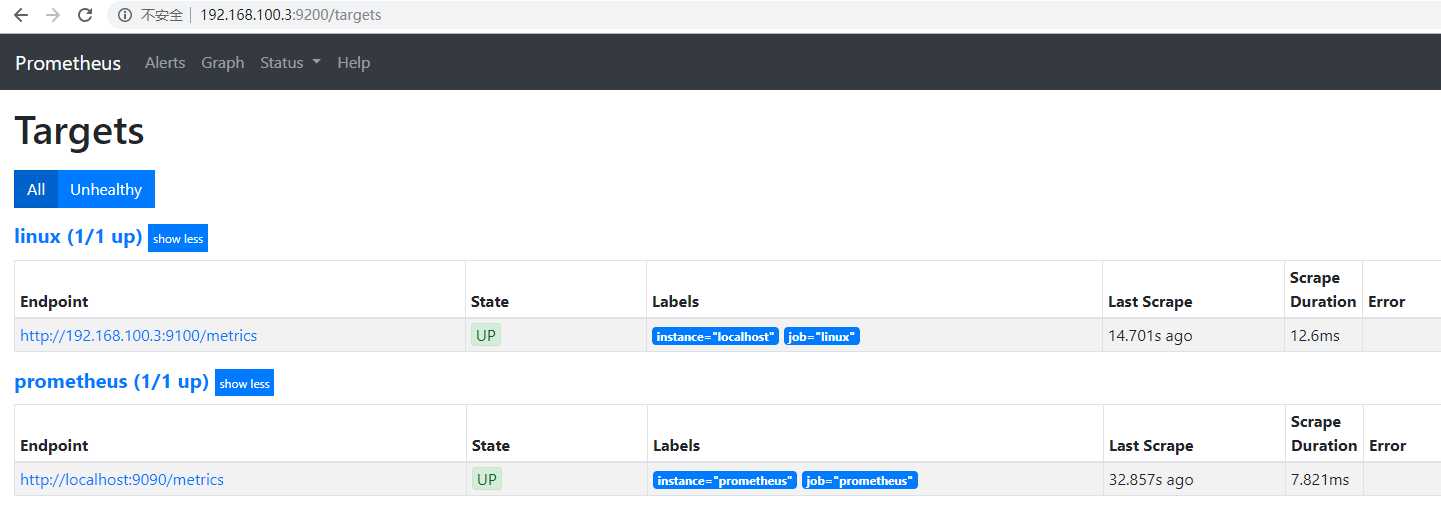Screen dimensions: 1441x510
Task: Click the instance="localhost" label badge
Action: click(715, 337)
